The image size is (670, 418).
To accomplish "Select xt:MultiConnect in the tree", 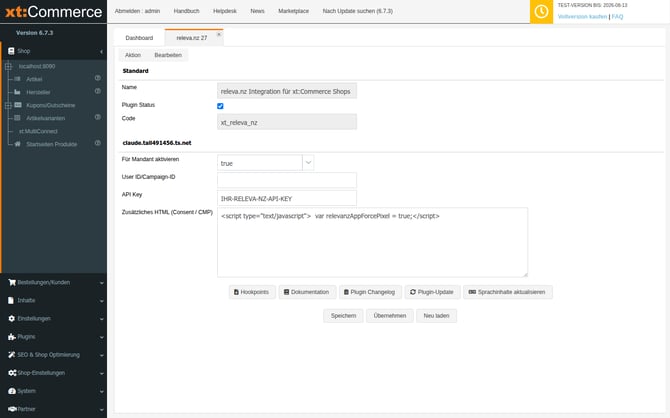I will click(38, 131).
